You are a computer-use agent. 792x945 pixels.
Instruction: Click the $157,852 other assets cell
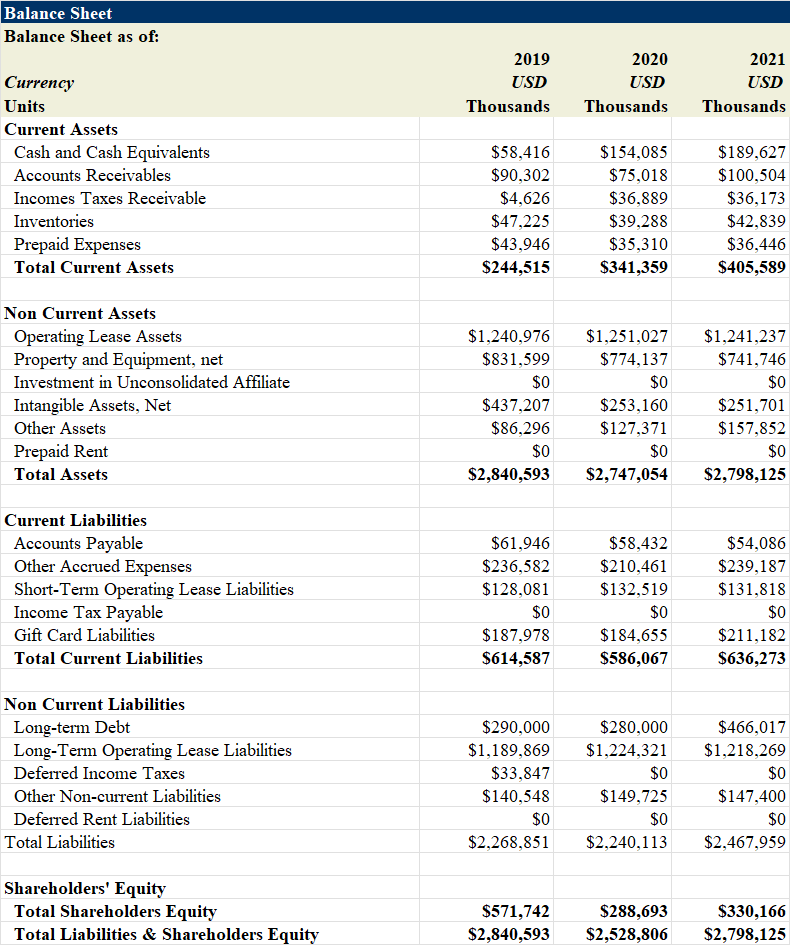click(752, 428)
